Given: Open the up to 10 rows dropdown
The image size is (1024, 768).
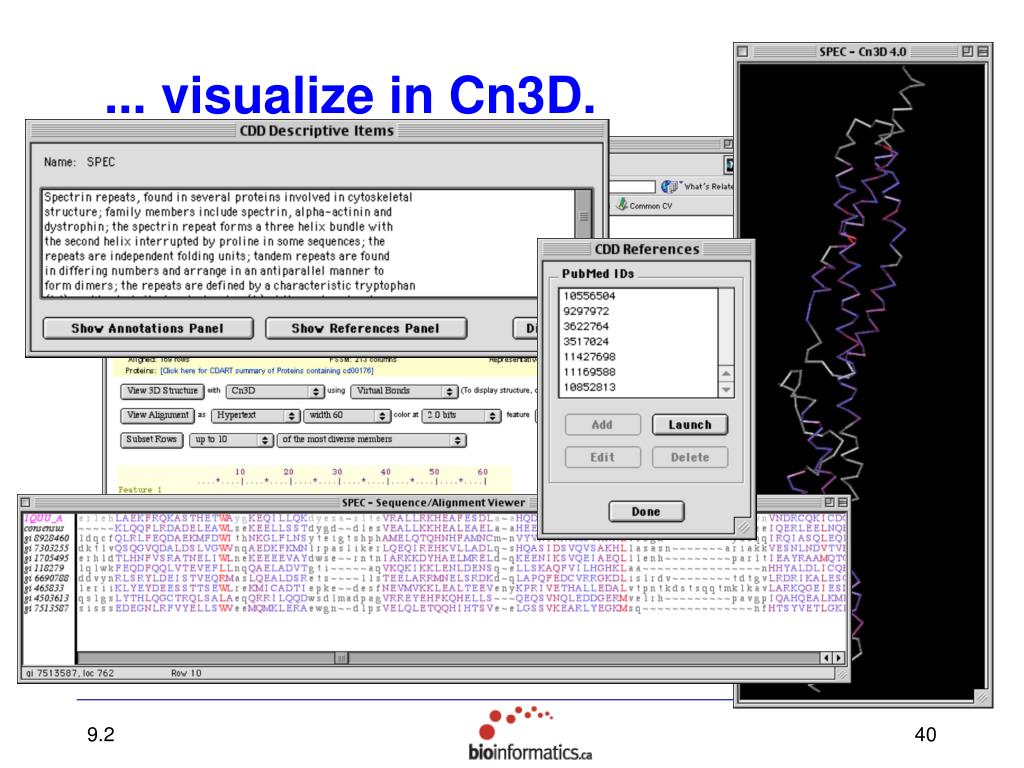Looking at the screenshot, I should pyautogui.click(x=231, y=440).
